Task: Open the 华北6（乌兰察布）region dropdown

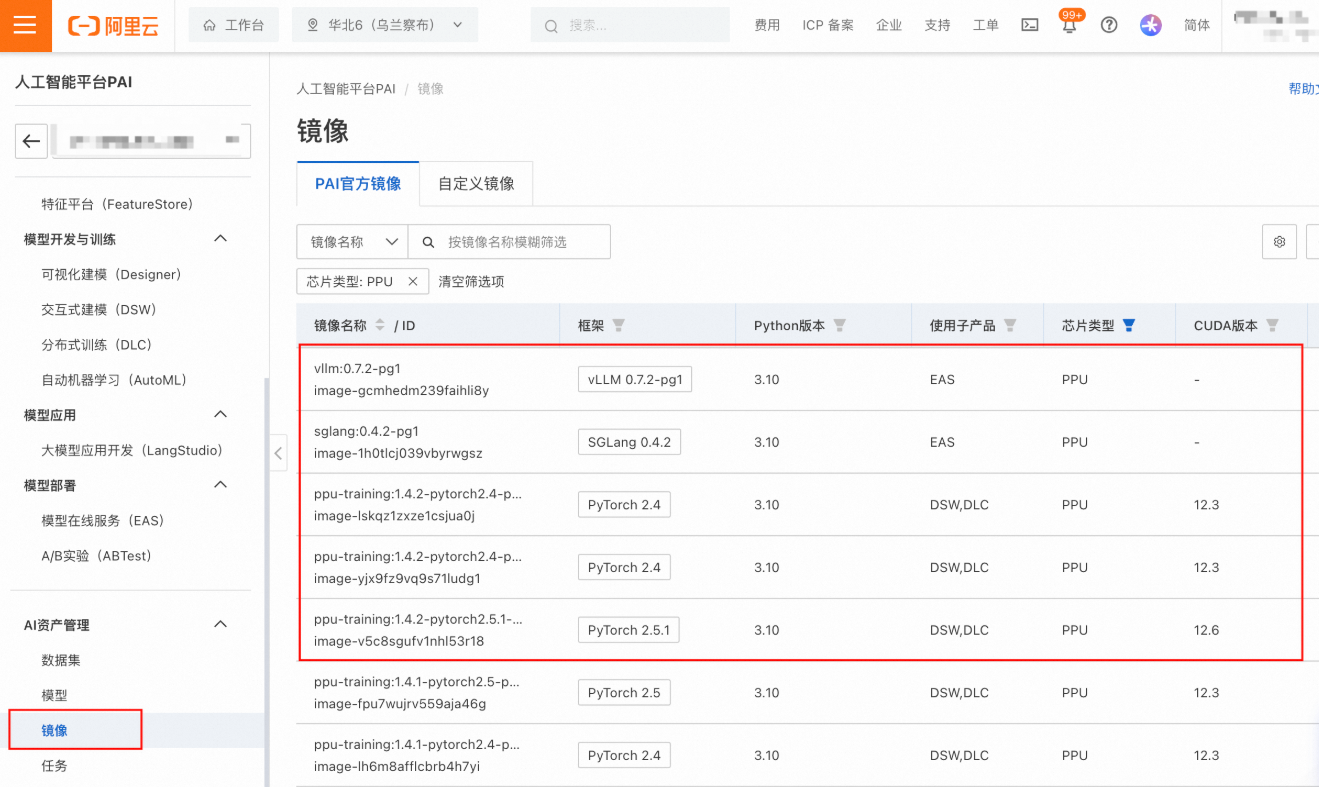Action: (385, 25)
